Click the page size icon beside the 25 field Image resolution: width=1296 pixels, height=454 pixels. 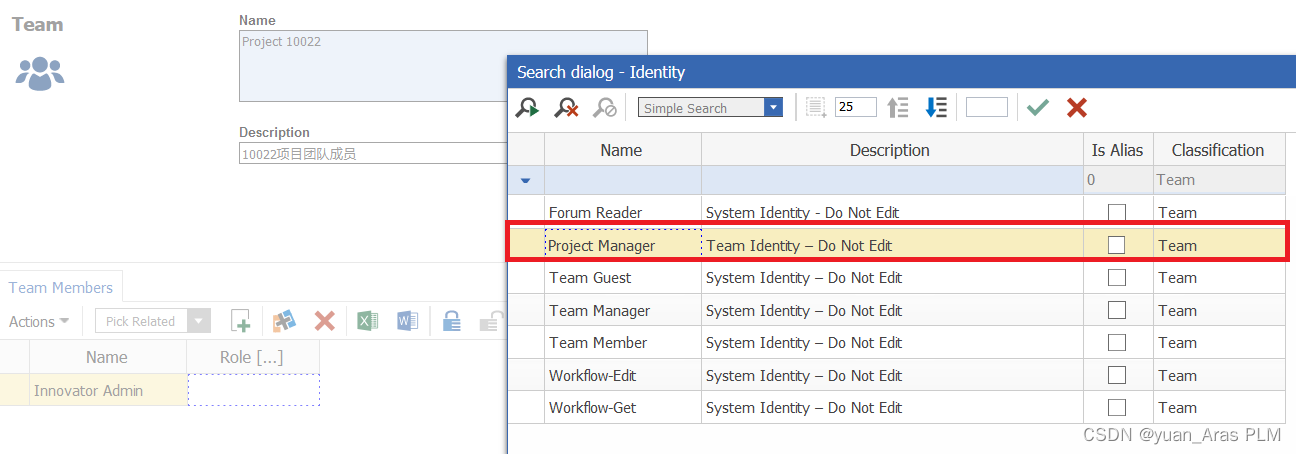817,107
